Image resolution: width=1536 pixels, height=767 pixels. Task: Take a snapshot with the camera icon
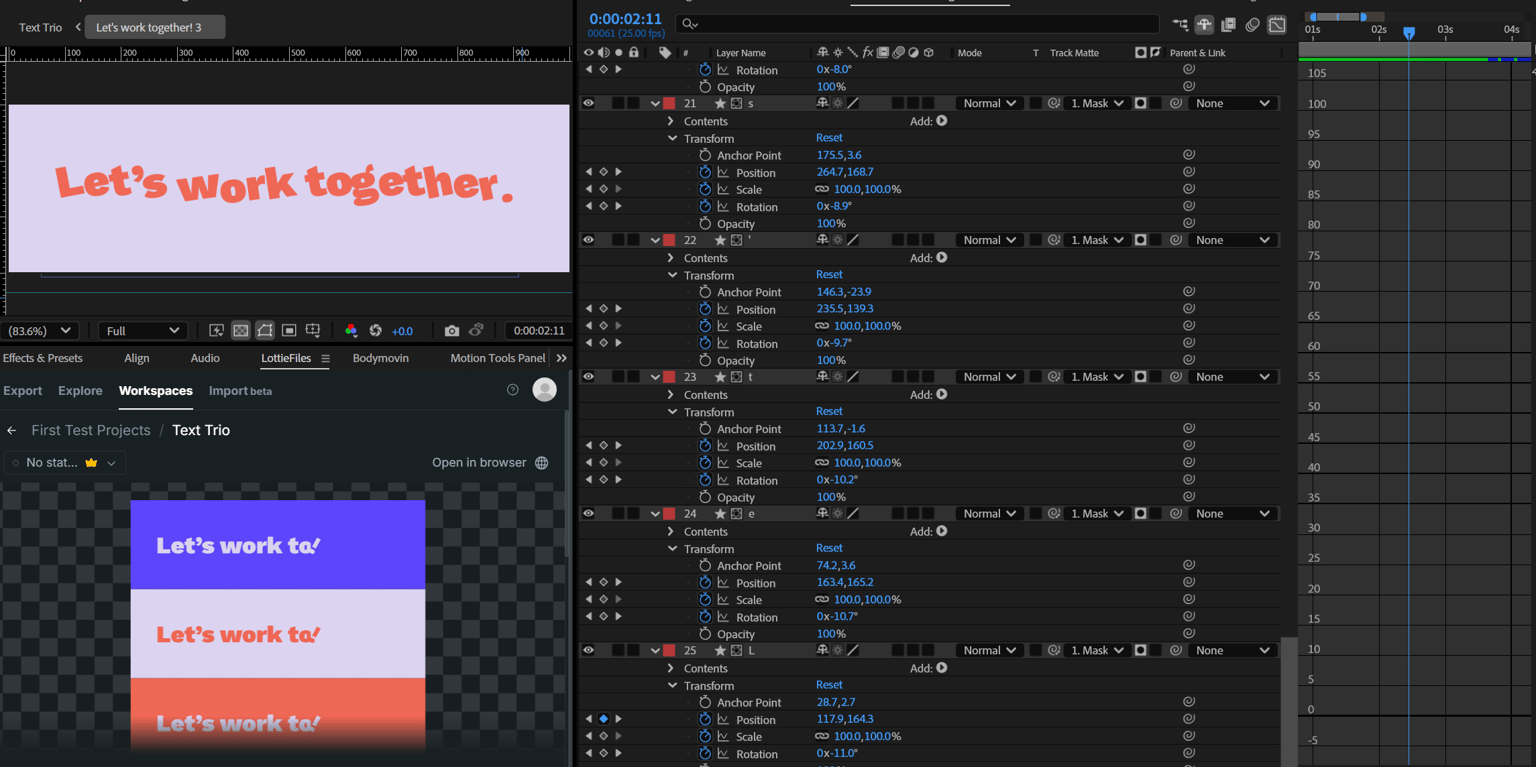(x=452, y=330)
